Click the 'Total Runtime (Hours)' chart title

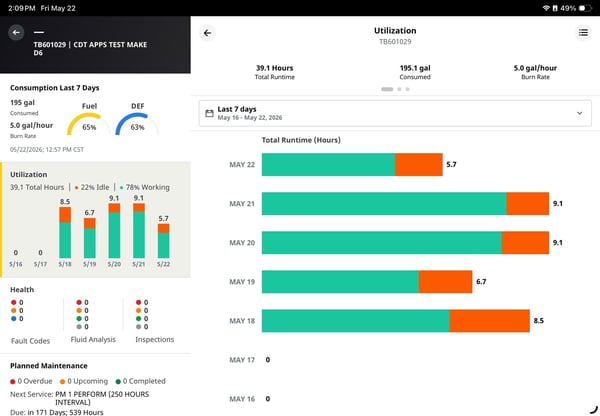coord(301,140)
